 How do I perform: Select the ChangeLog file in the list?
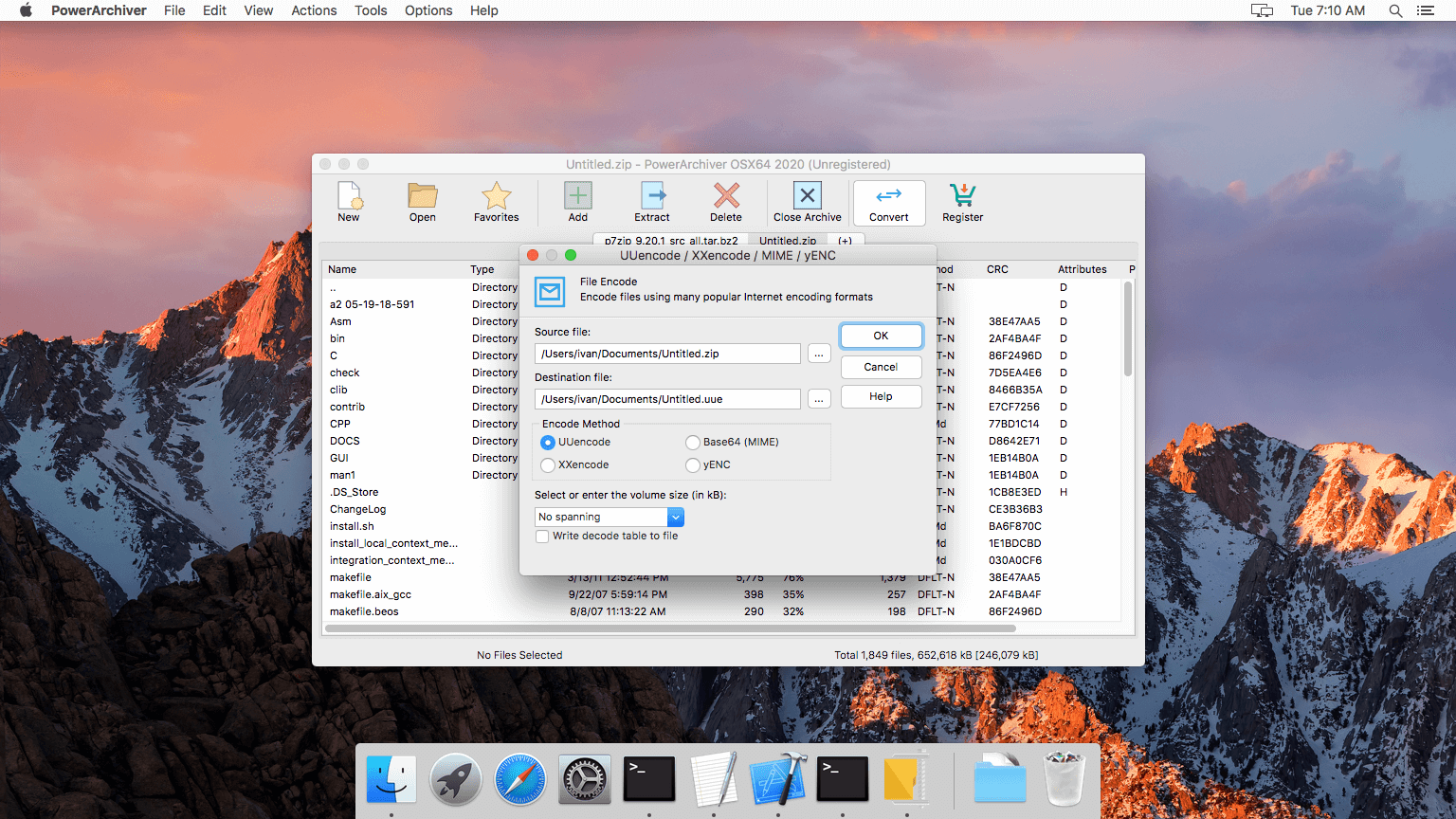(357, 509)
